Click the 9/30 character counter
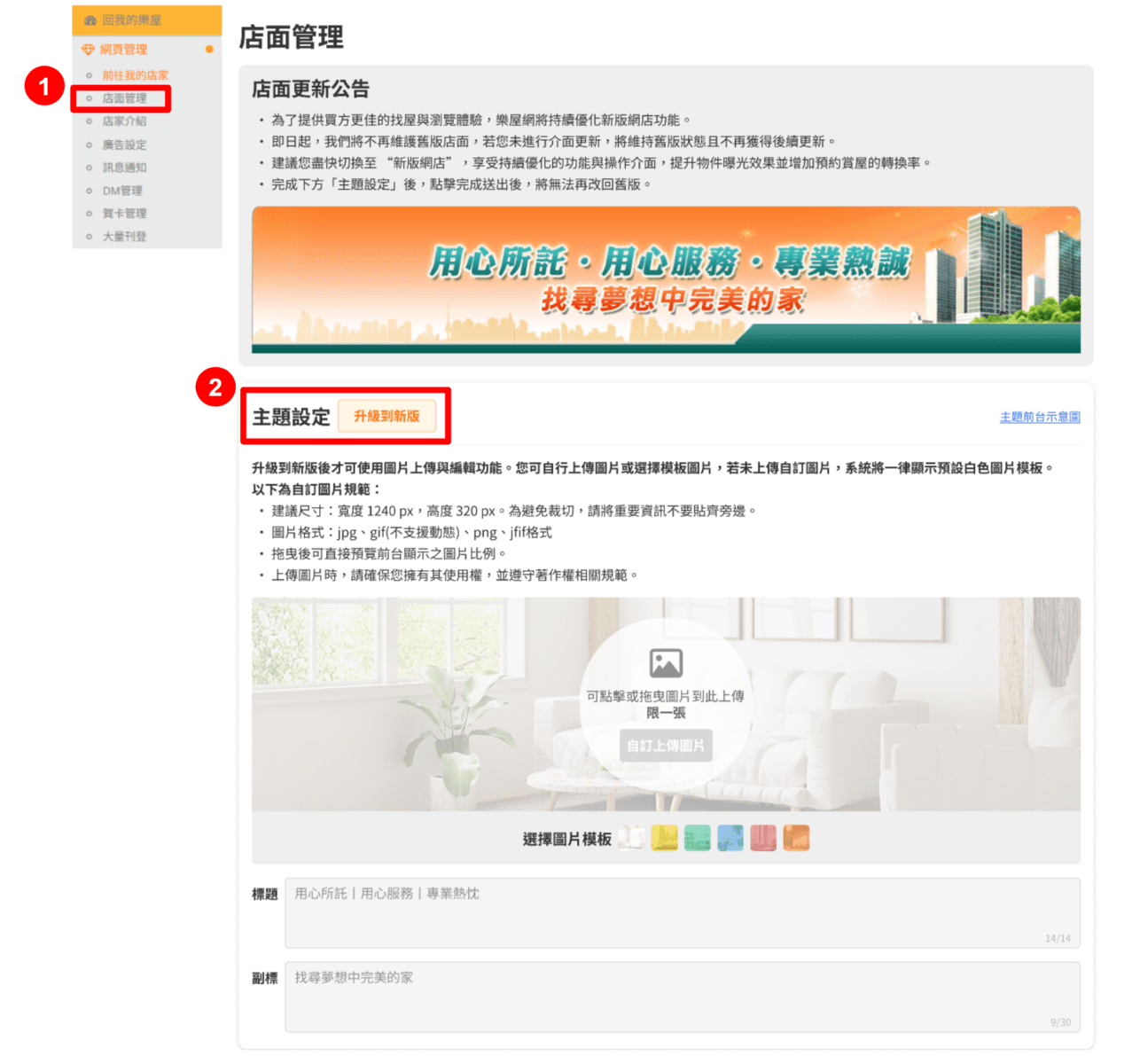 (1060, 1022)
